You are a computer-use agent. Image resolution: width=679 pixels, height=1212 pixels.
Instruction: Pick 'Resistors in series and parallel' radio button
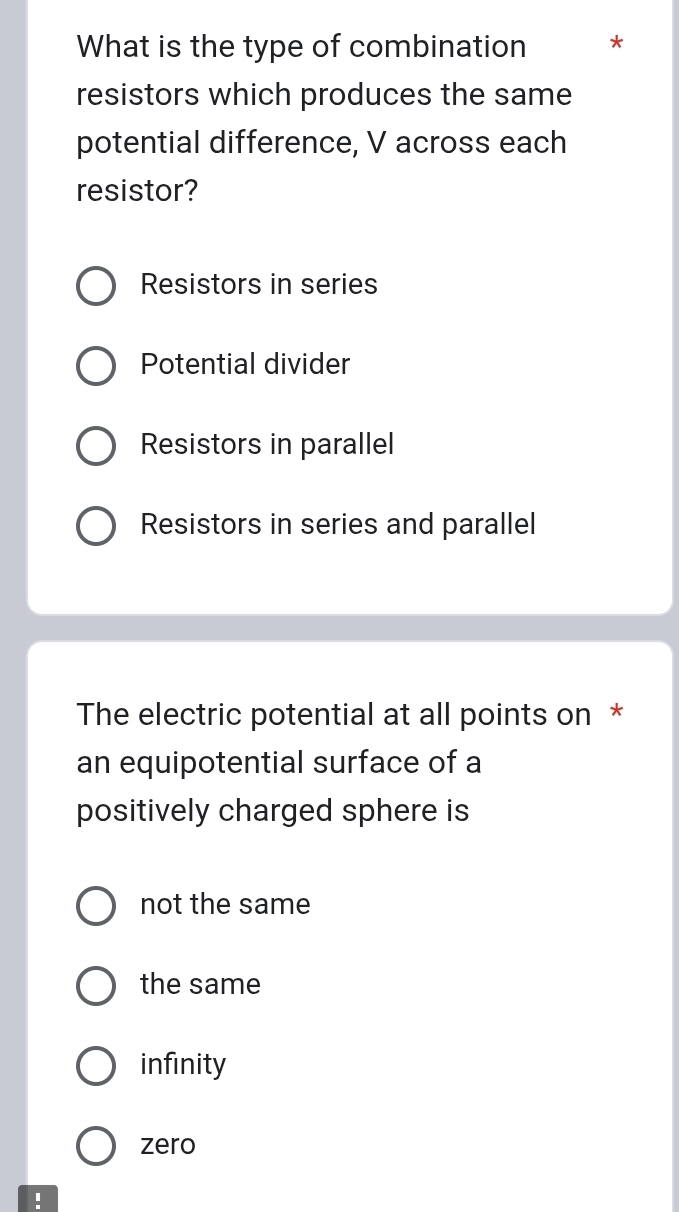(x=96, y=526)
